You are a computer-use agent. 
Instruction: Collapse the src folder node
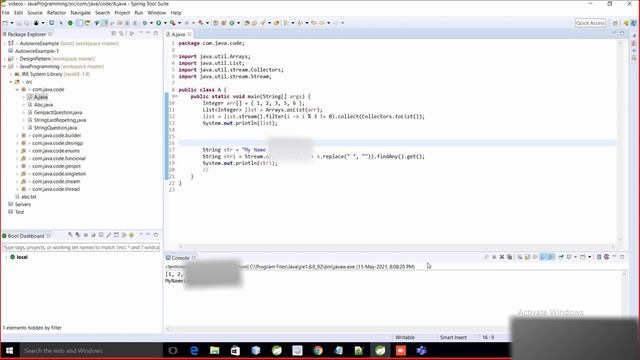11,82
